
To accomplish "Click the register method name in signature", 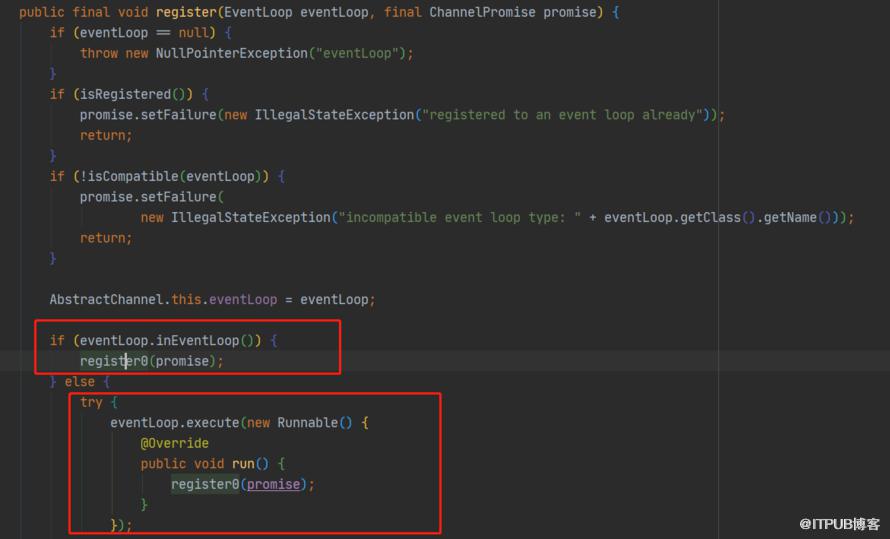I will [186, 12].
